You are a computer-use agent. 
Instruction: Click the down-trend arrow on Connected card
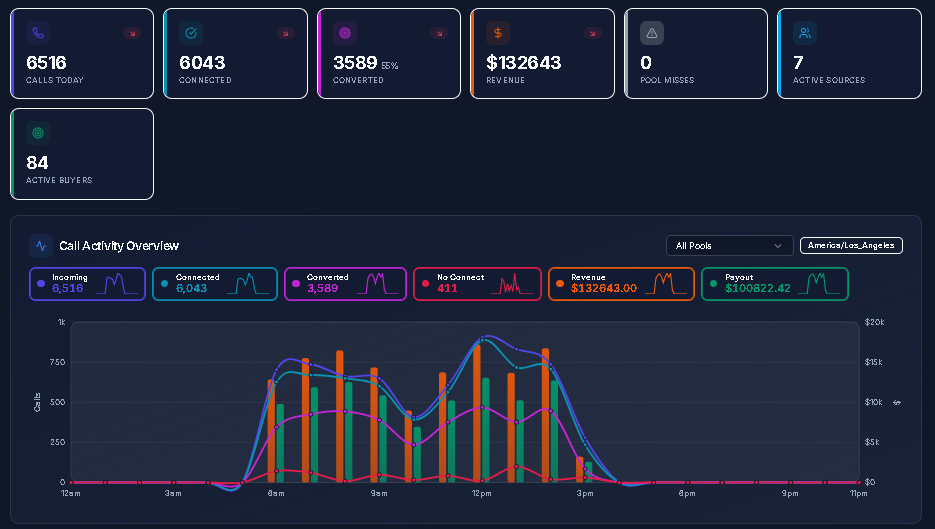[286, 33]
